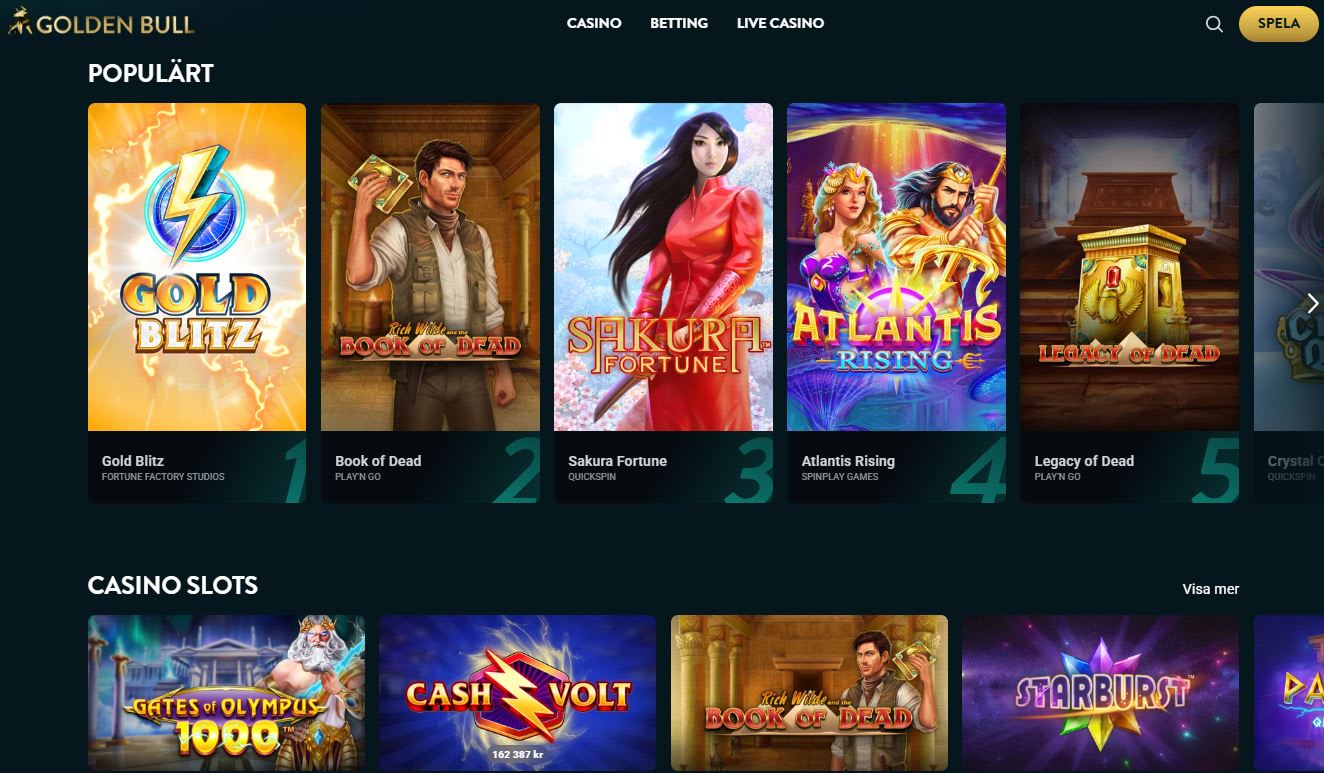Click the Legacy of Dead title label

pos(1084,461)
